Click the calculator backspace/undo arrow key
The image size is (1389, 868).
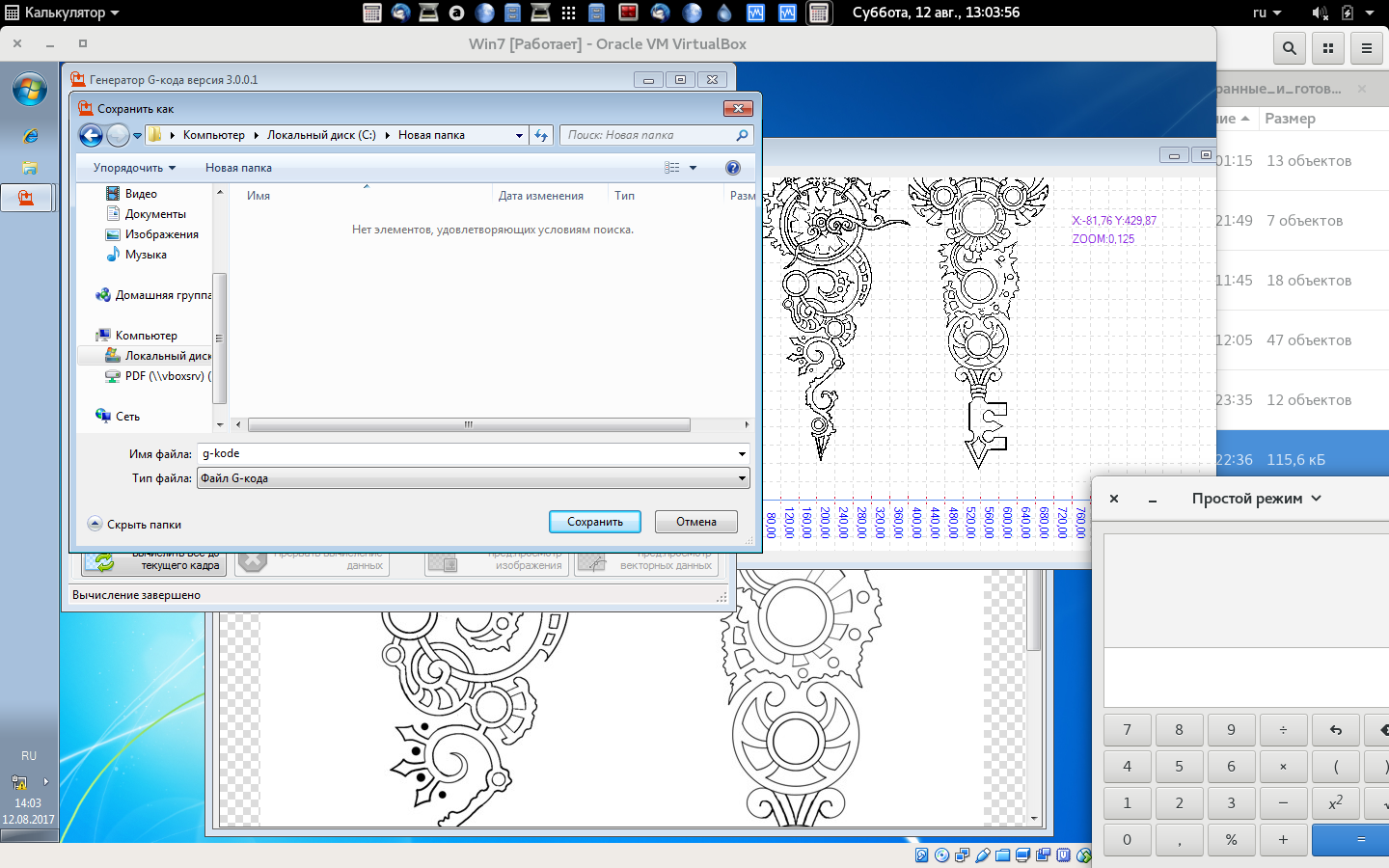pos(1335,730)
